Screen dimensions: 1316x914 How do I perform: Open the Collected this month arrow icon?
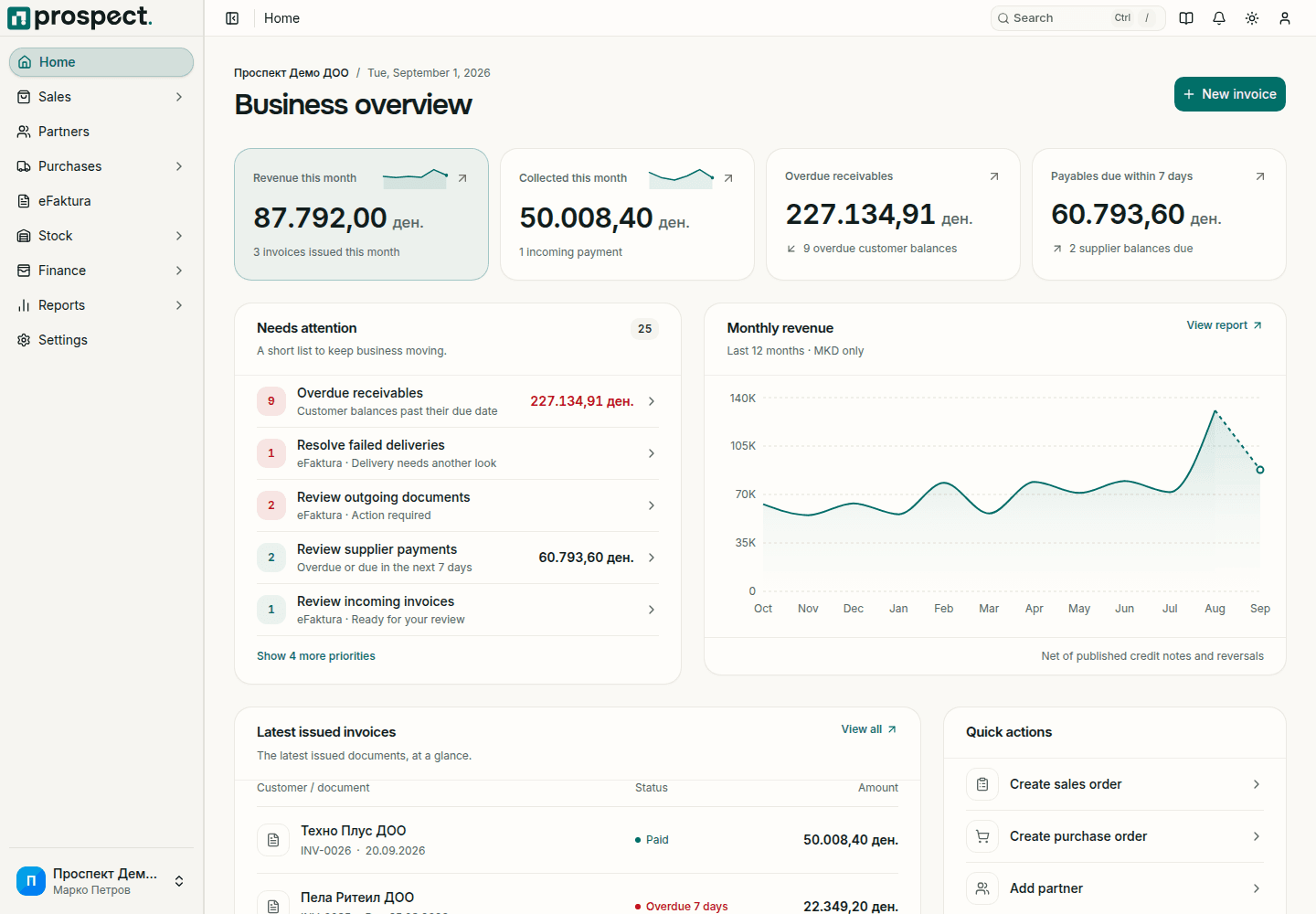pos(728,178)
